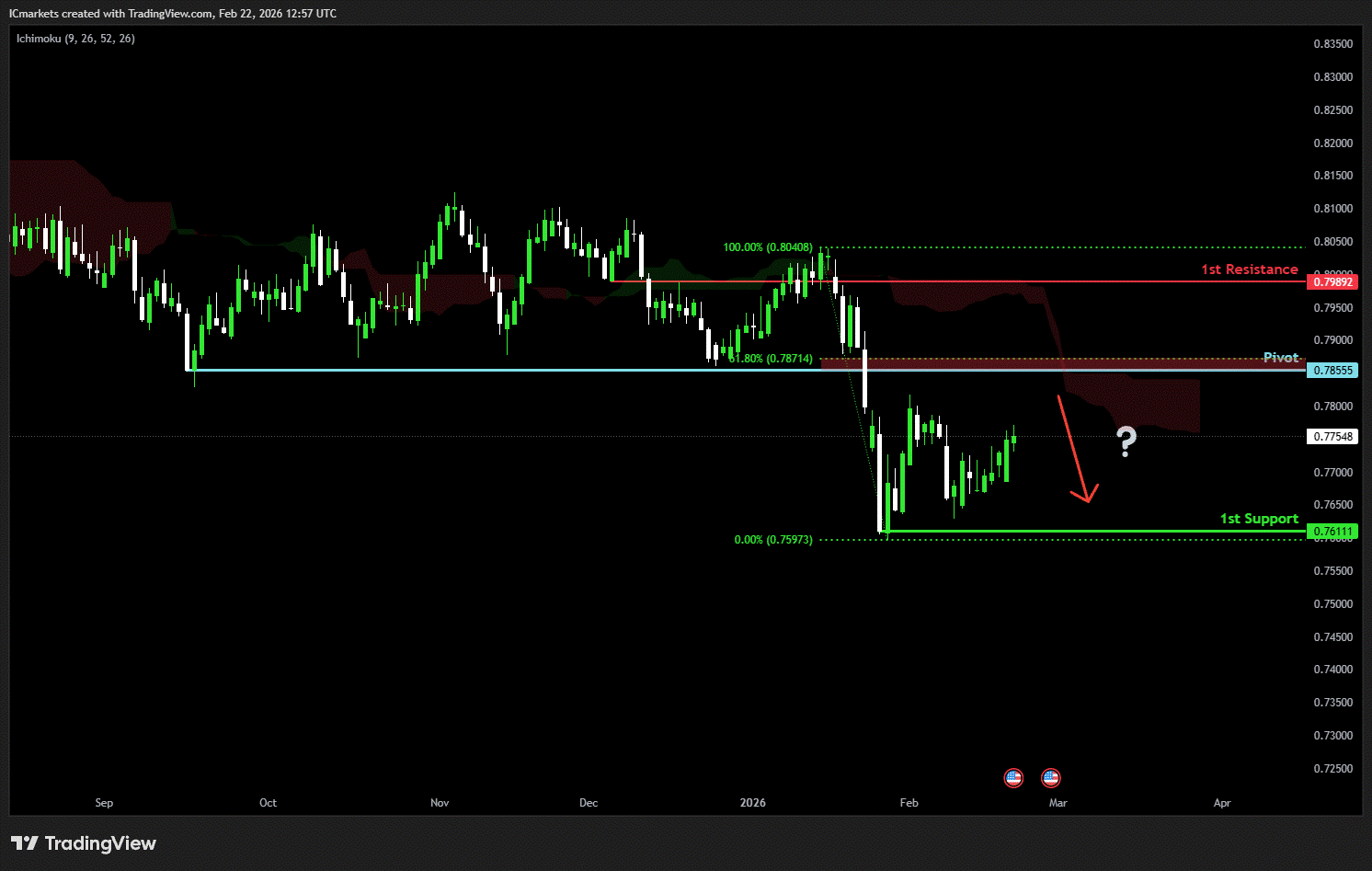Select the 0.00% (0.75973) Fibonacci label
Screen dimensions: 1372x871
[773, 540]
